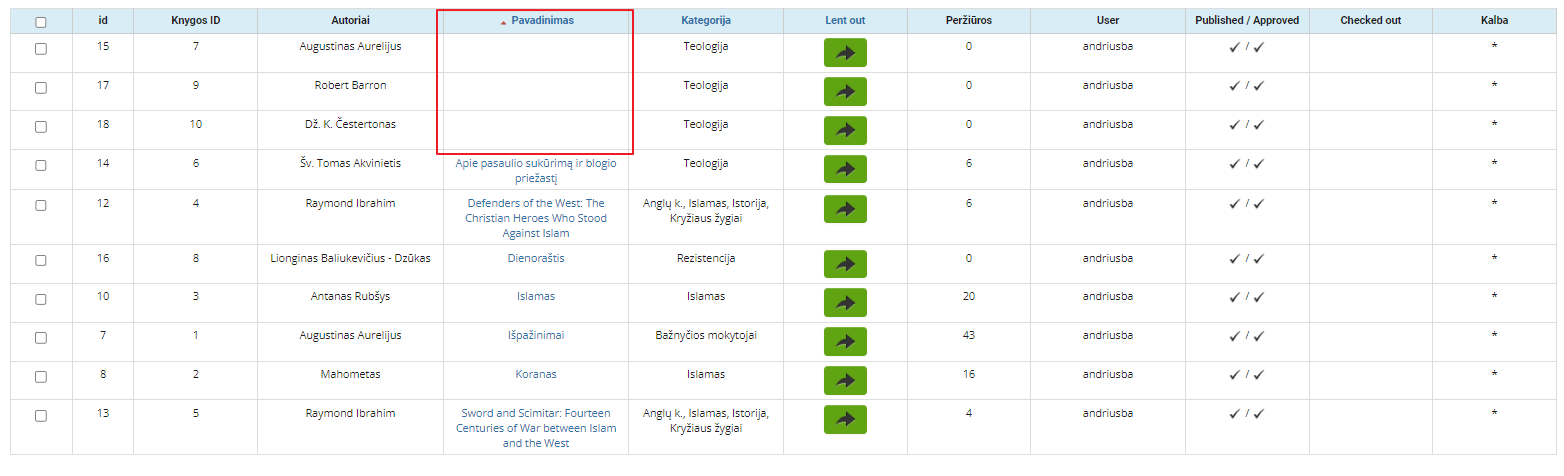1564x476 pixels.
Task: Sort table by Kategorija column
Action: pos(706,20)
